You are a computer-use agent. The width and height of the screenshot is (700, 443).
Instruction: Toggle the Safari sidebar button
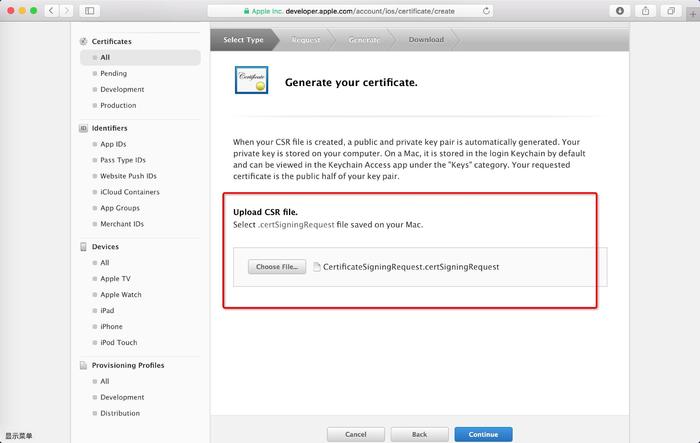coord(89,10)
